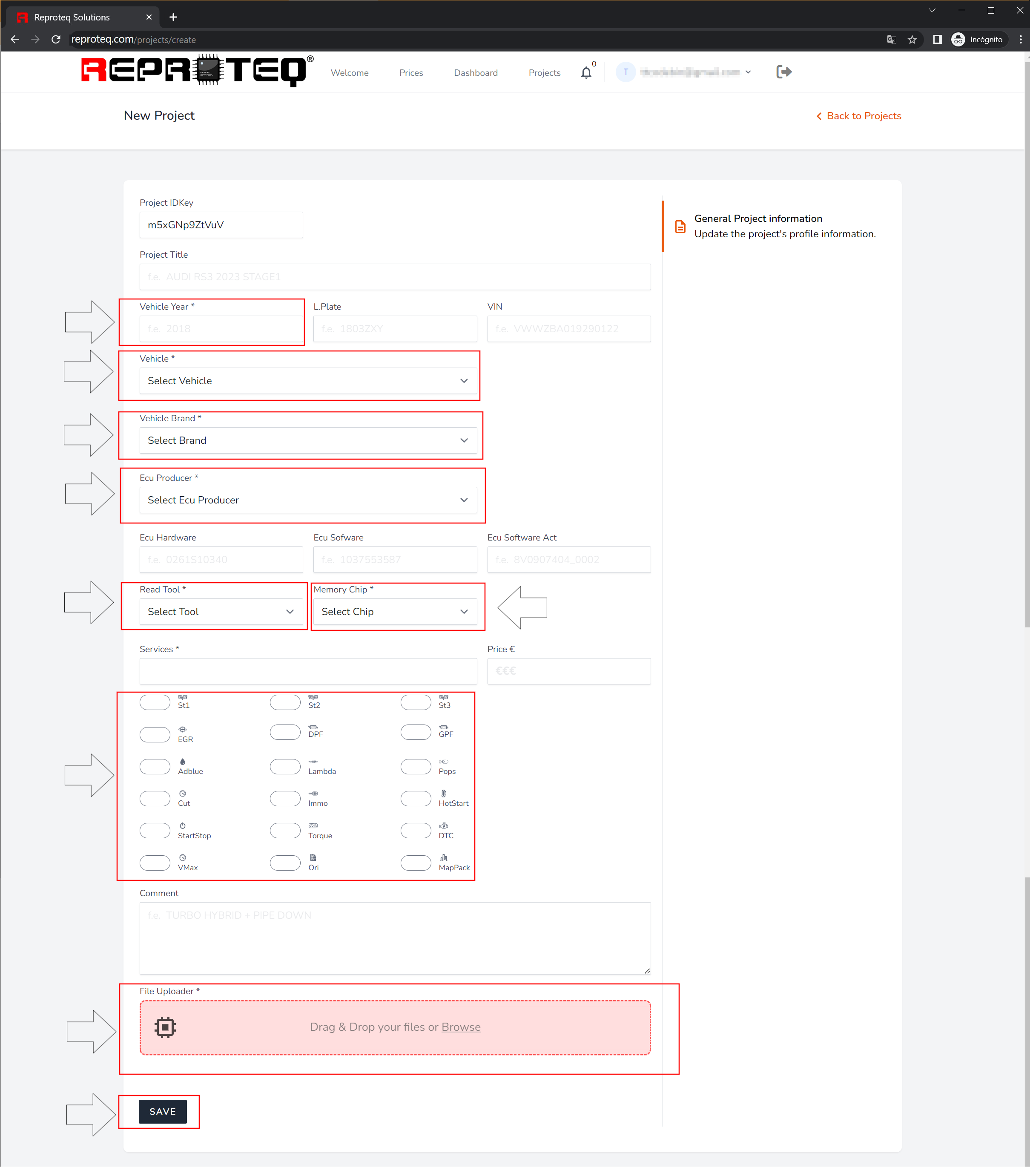Click the browser reload icon
The image size is (1030, 1176).
point(56,40)
